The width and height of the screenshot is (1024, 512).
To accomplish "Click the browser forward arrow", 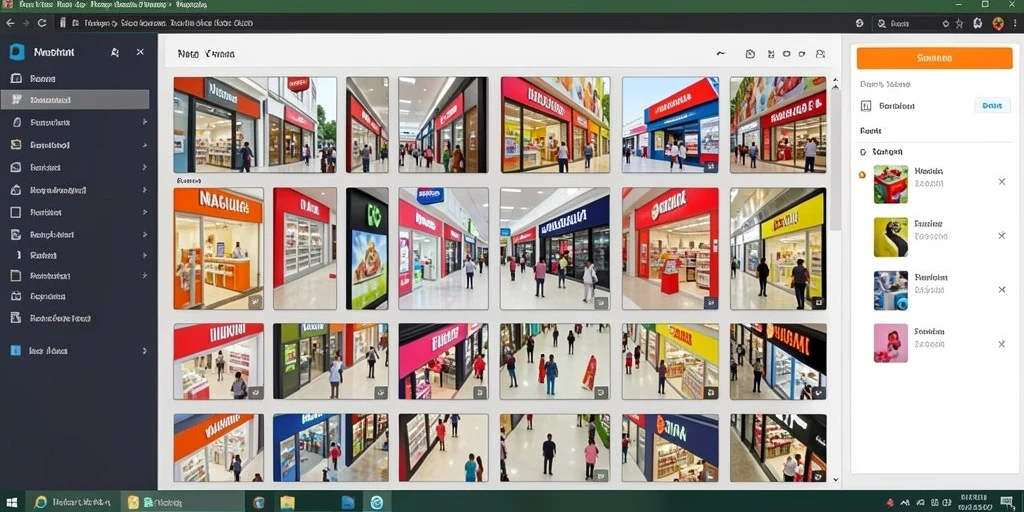I will 26,23.
